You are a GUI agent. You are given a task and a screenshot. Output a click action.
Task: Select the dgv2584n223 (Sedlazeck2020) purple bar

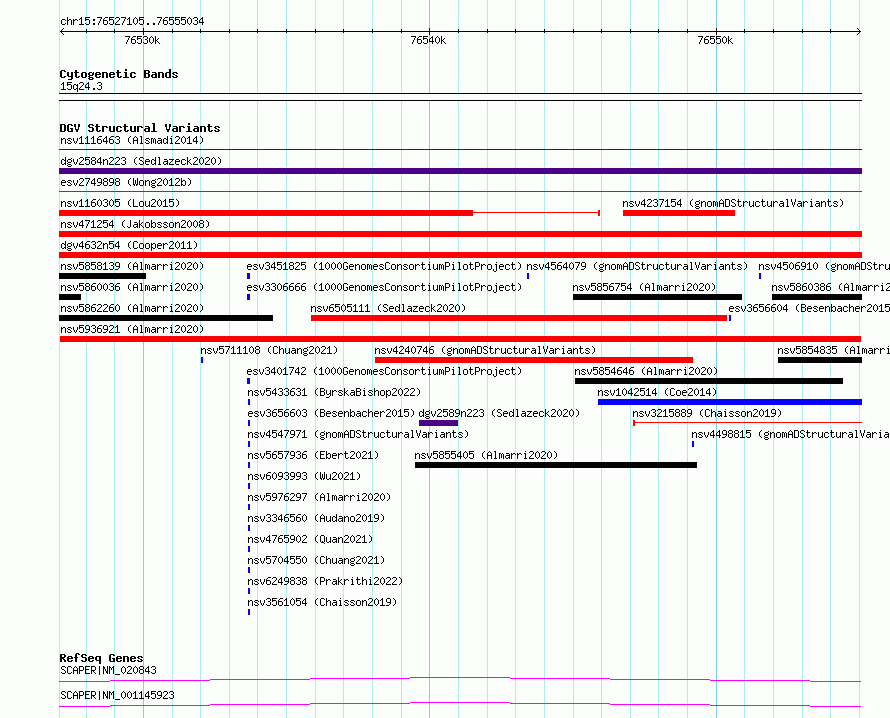click(460, 171)
